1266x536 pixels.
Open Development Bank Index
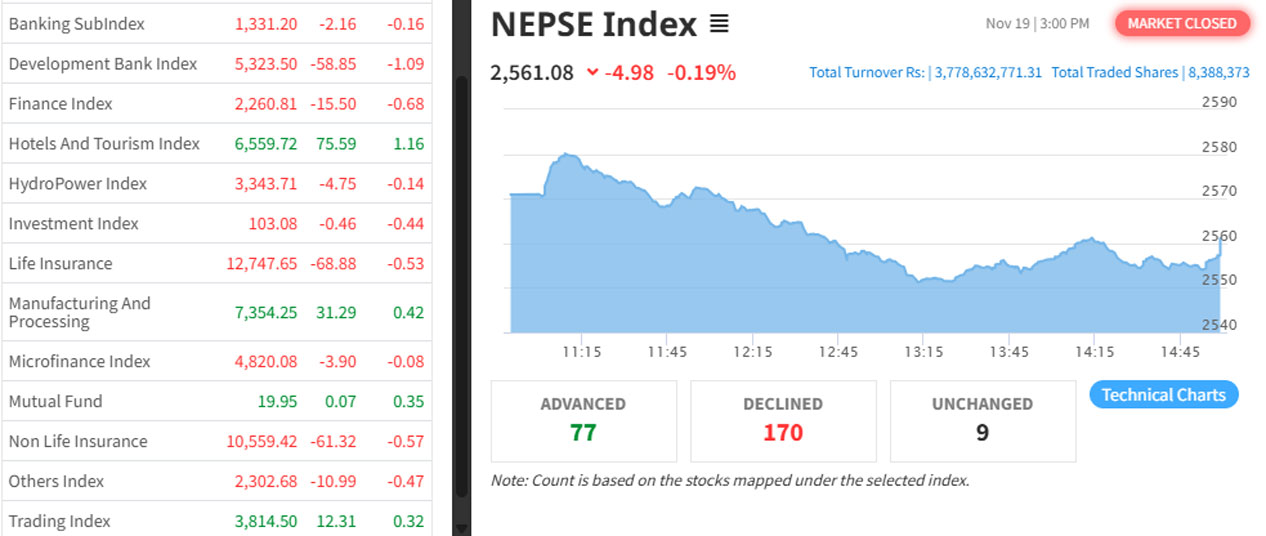pos(103,64)
